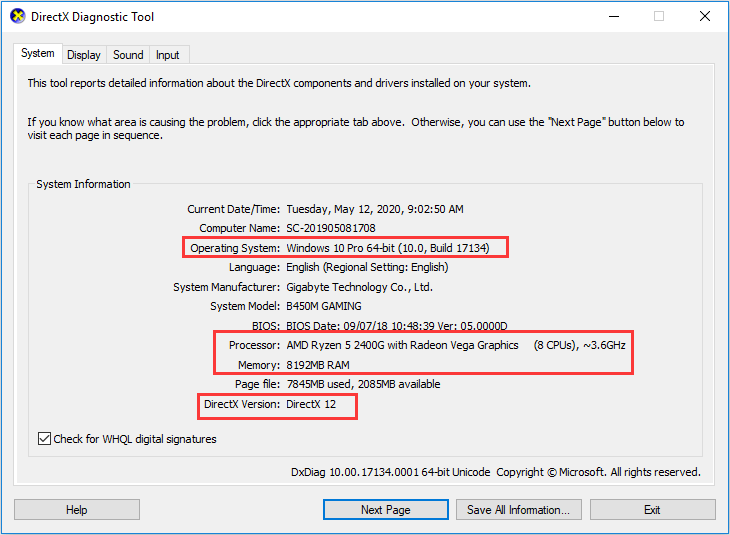Go to Next Page

click(386, 510)
